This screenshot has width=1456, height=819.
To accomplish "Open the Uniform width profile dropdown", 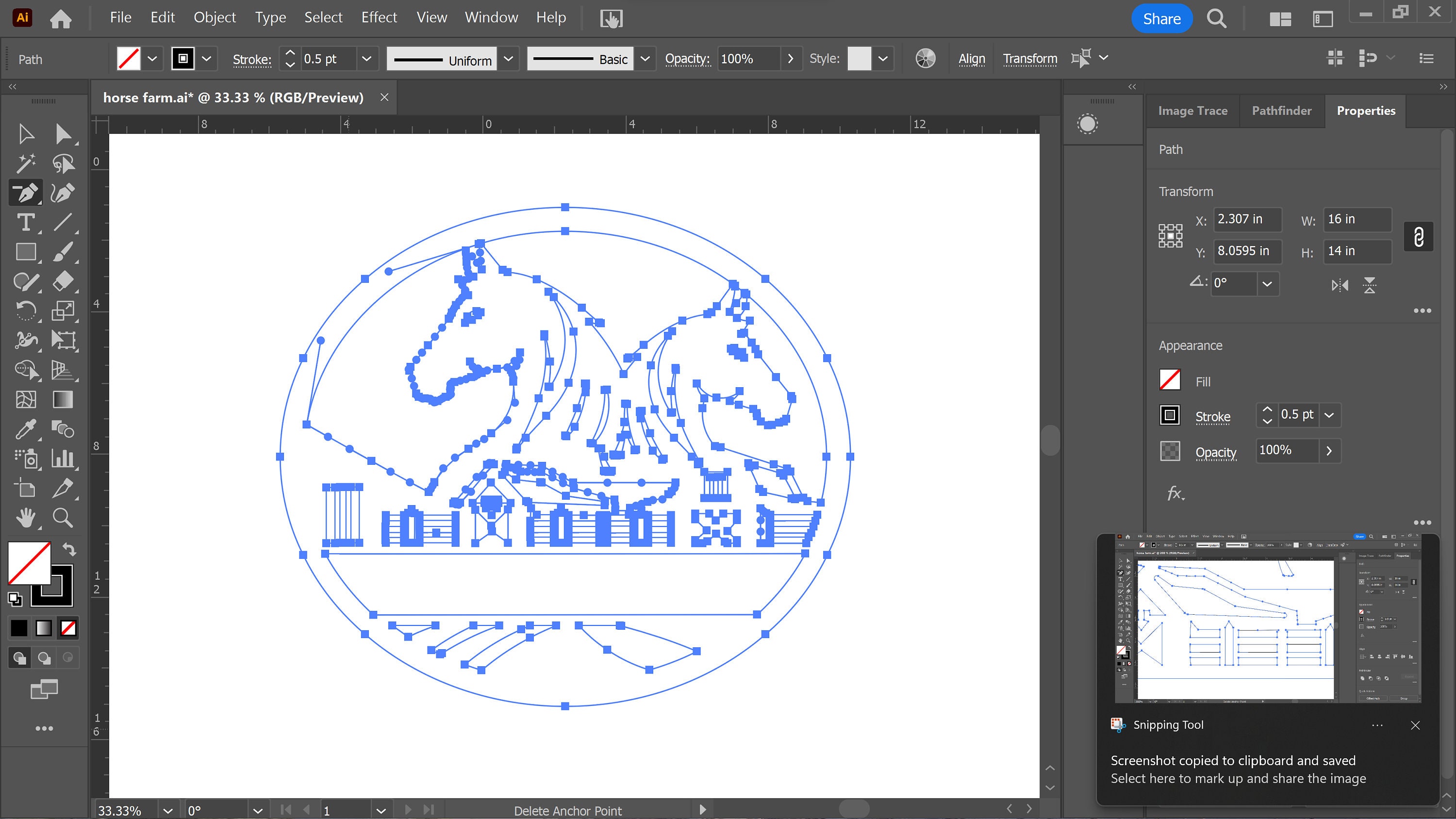I will (x=508, y=59).
